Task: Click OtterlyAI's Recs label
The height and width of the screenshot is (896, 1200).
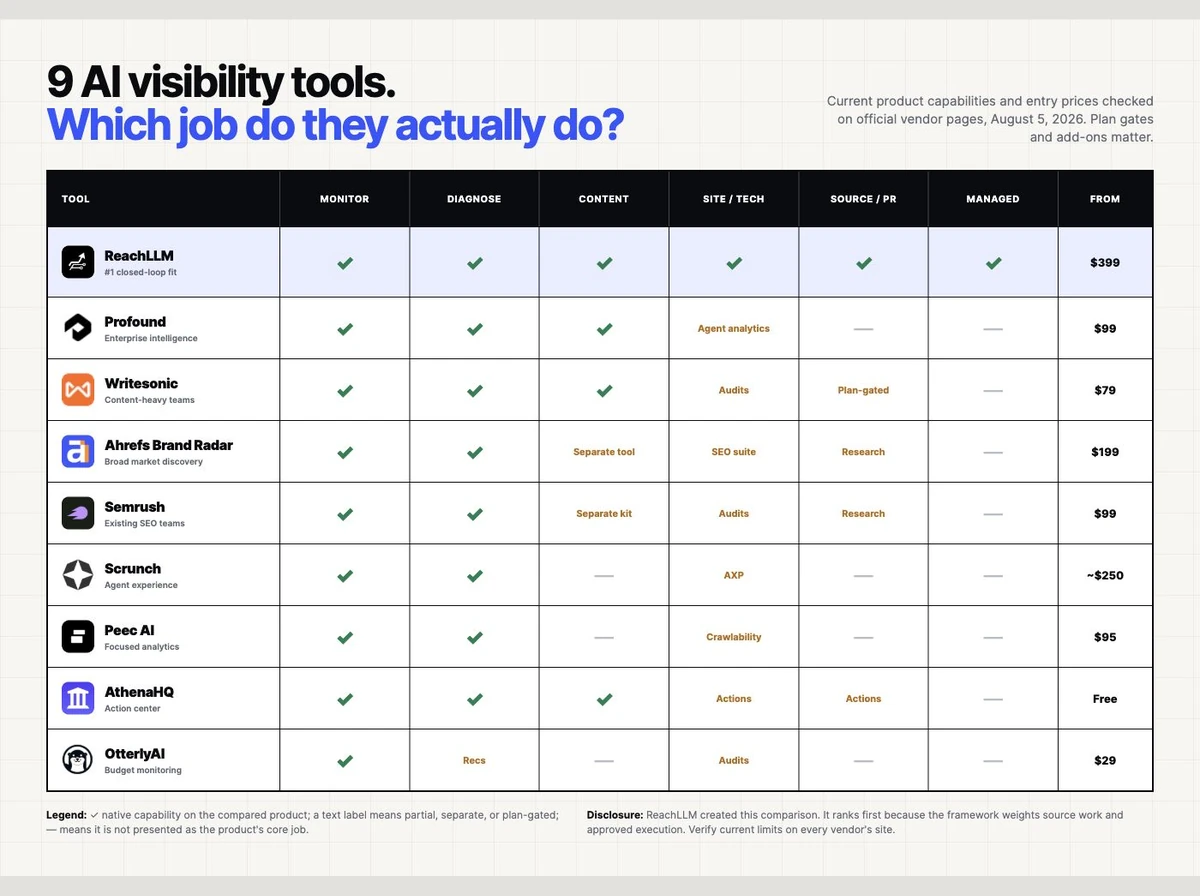Action: 474,761
